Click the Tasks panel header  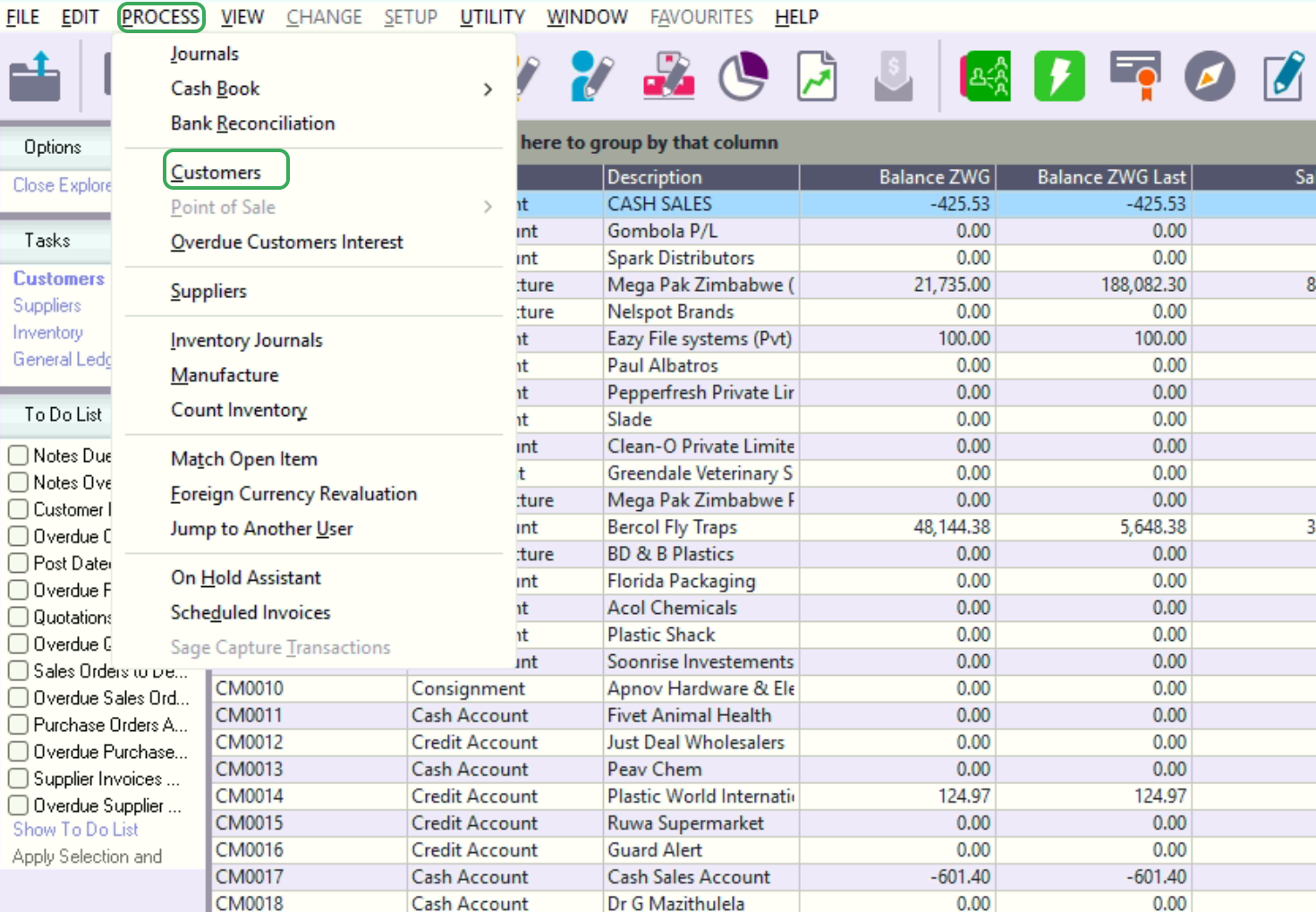(54, 240)
